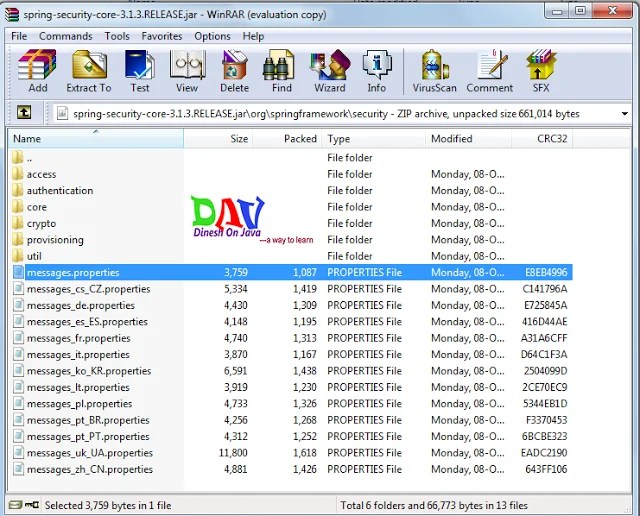Click the size value 11,800

tap(233, 453)
